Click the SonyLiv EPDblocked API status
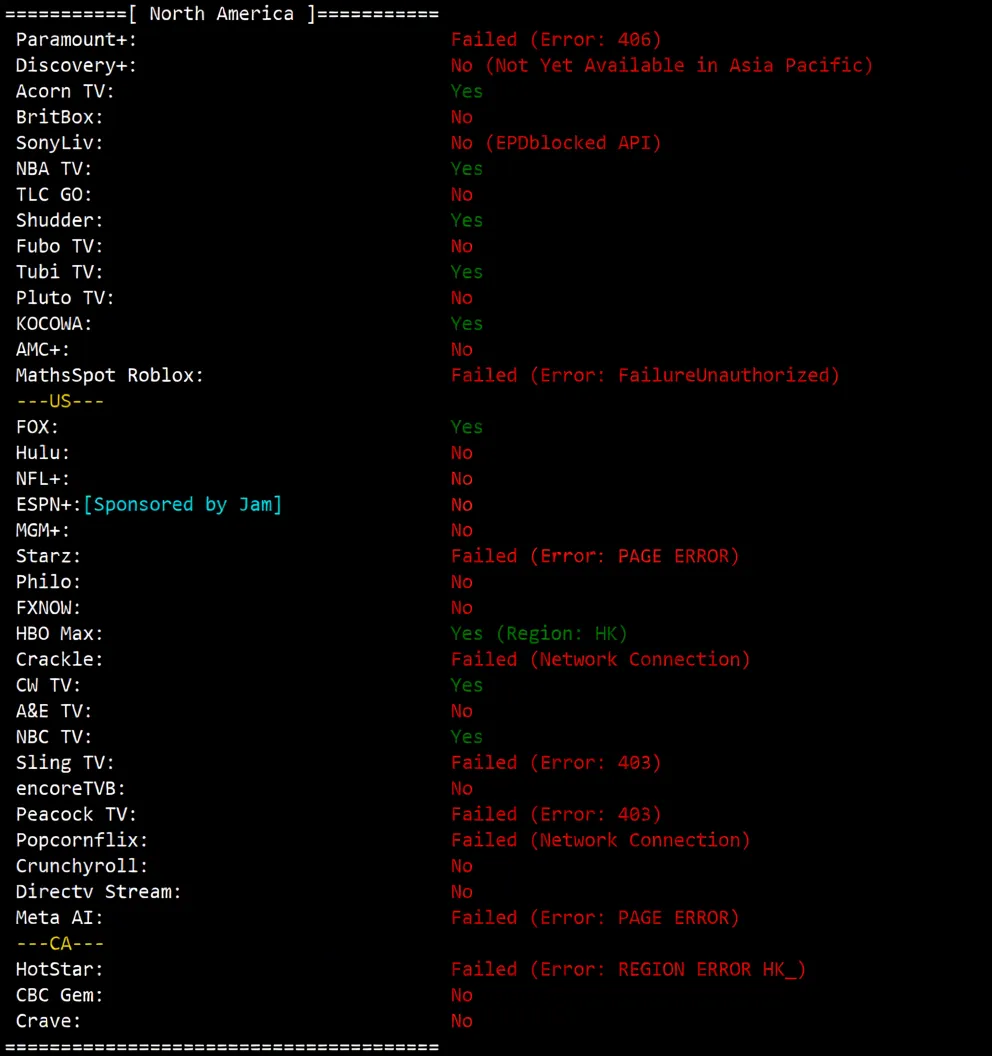 coord(556,143)
